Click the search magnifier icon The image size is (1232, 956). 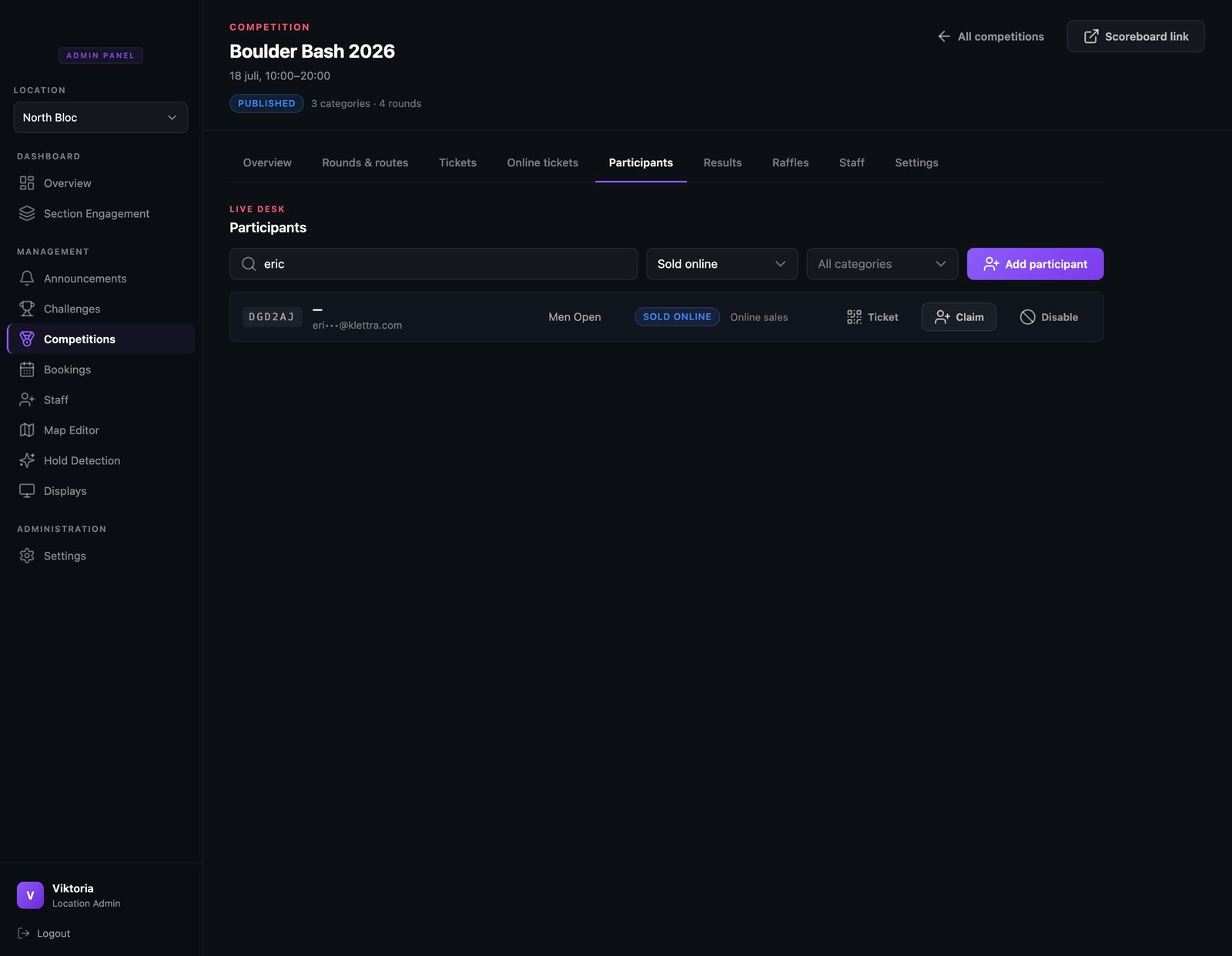pos(249,264)
